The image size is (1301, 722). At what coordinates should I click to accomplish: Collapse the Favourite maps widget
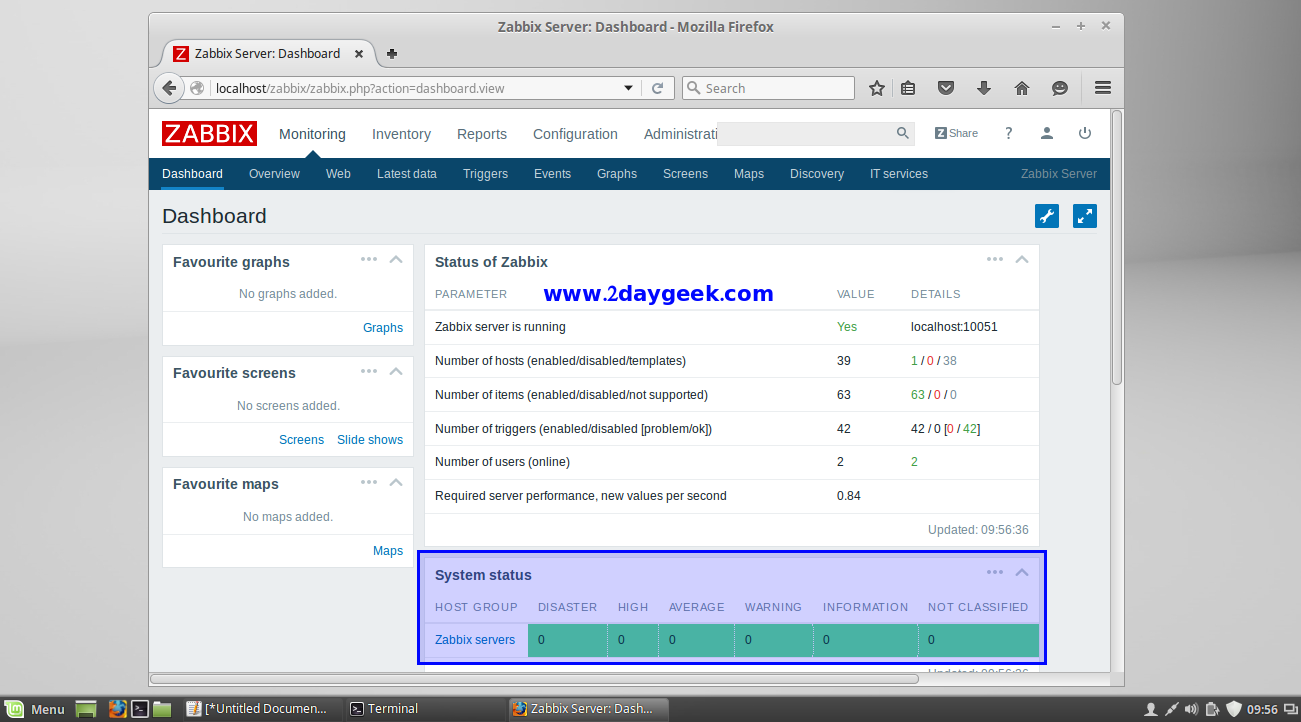click(396, 481)
